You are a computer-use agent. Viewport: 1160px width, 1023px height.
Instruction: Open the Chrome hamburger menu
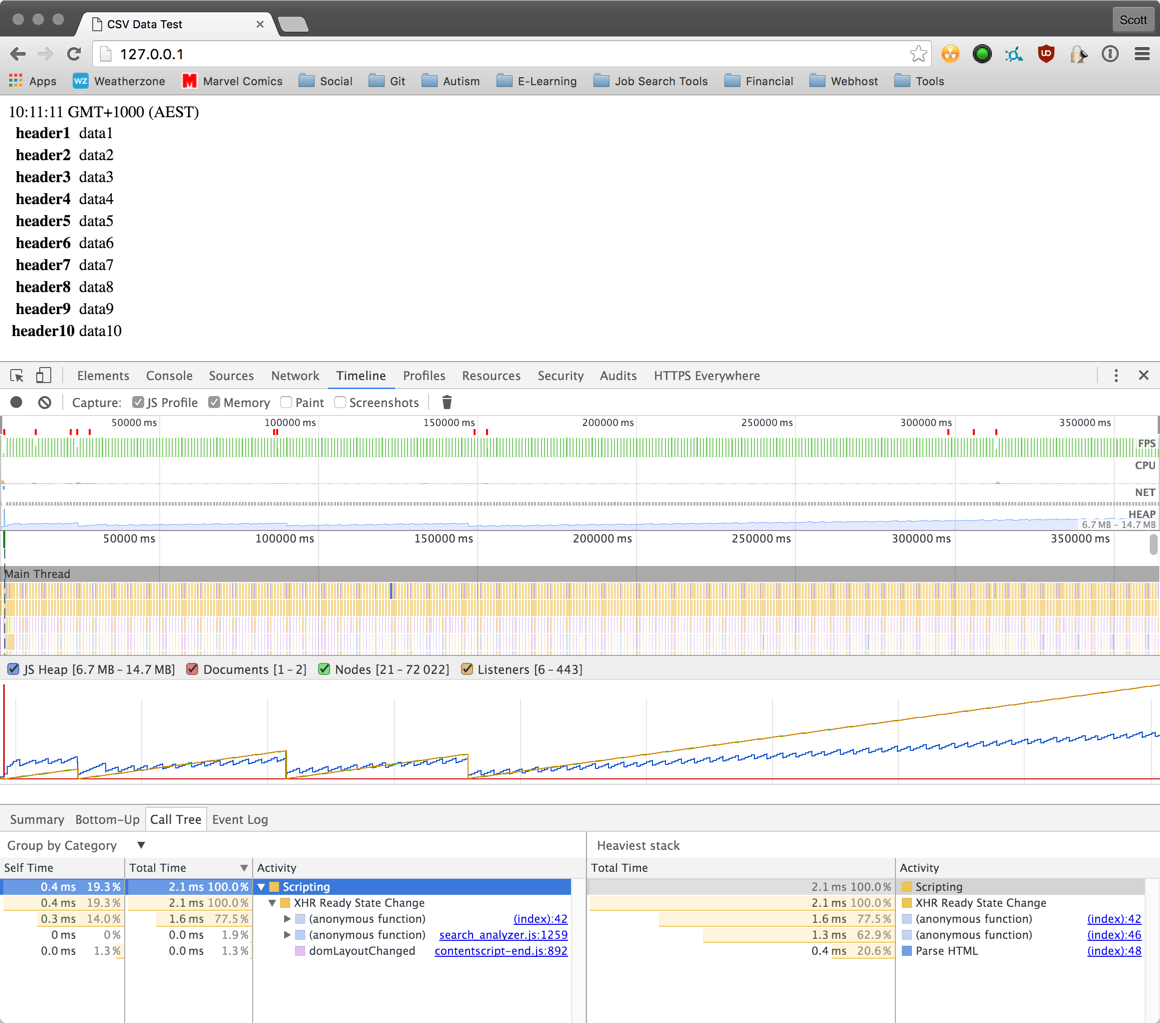(1142, 54)
